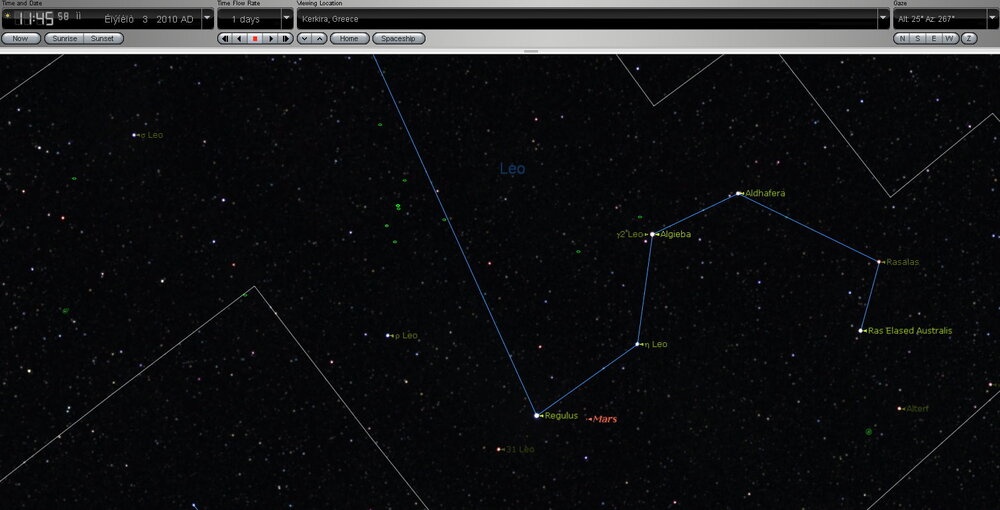Stop time flow with the red stop button
Image resolution: width=1000 pixels, height=510 pixels.
tap(255, 39)
